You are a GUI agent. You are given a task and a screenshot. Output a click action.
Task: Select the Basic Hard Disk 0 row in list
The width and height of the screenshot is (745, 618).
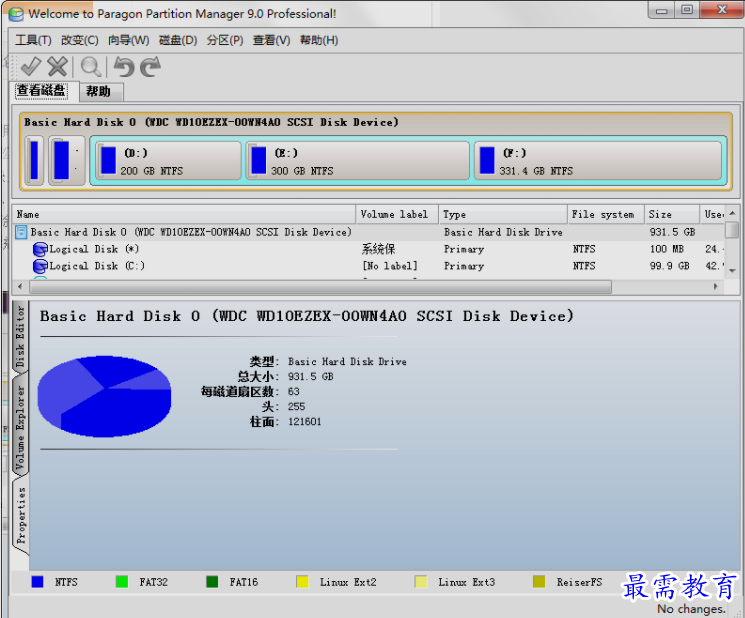pos(369,232)
